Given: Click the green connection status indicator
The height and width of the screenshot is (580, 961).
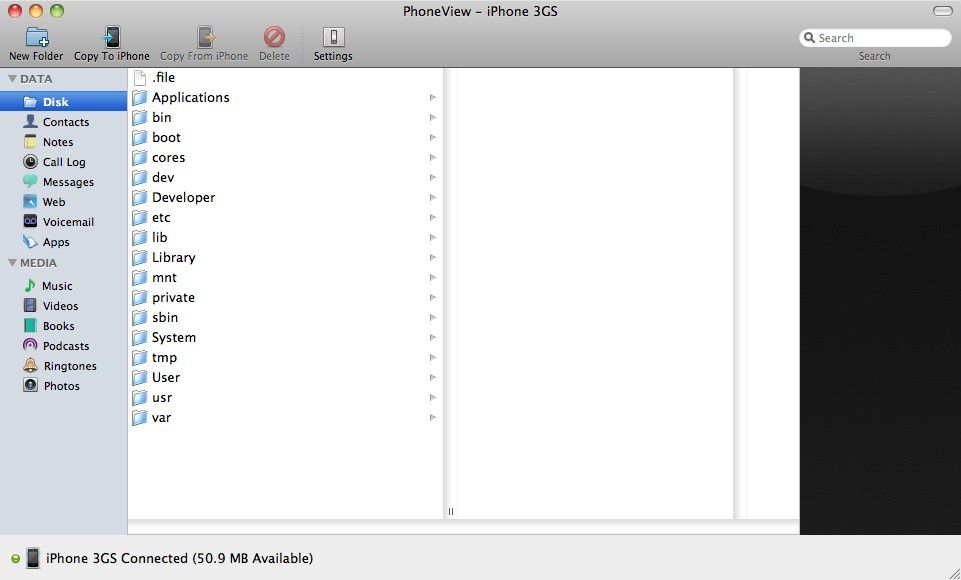Looking at the screenshot, I should pyautogui.click(x=15, y=559).
